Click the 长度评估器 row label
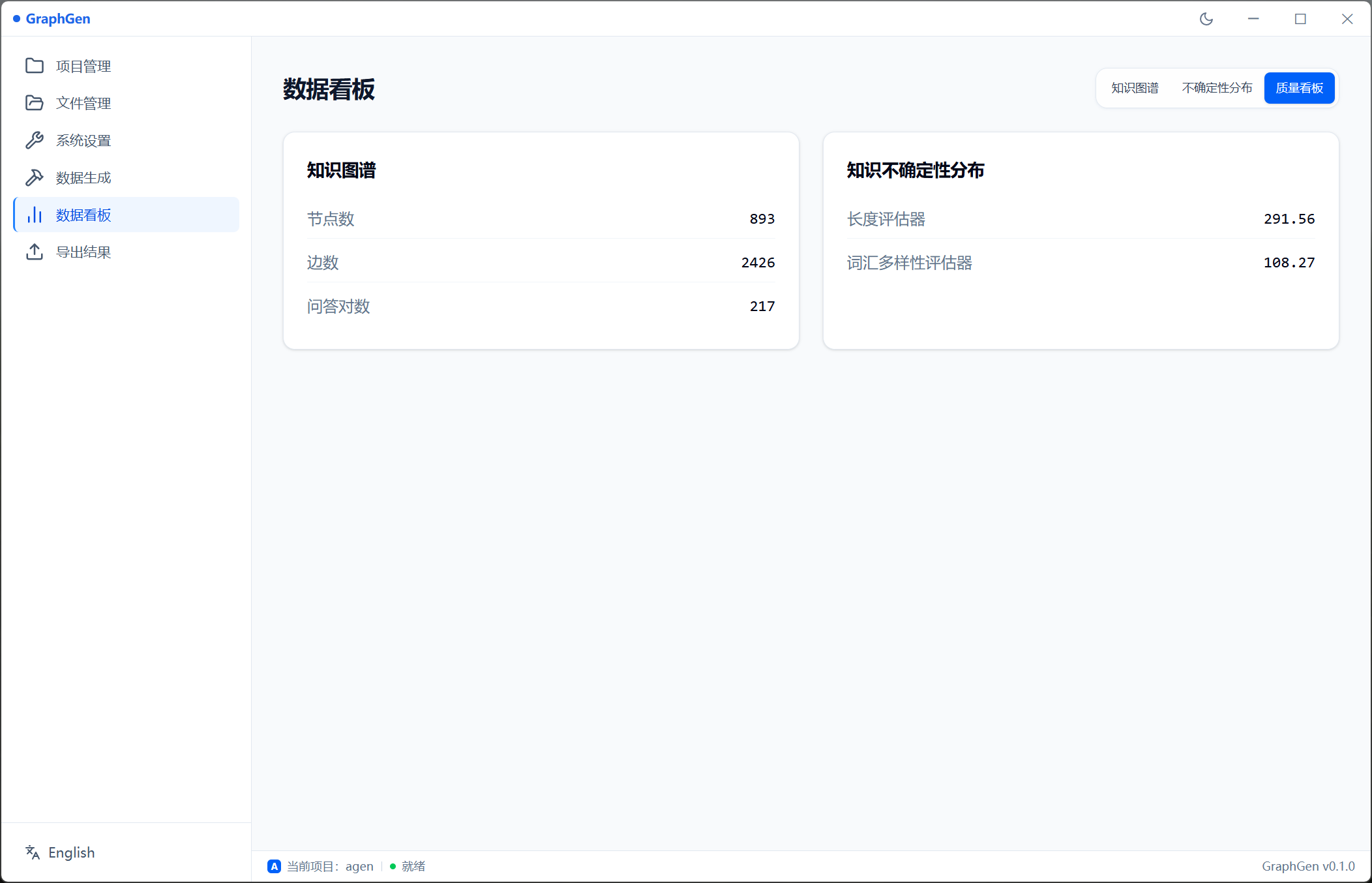The width and height of the screenshot is (1372, 883). 886,219
